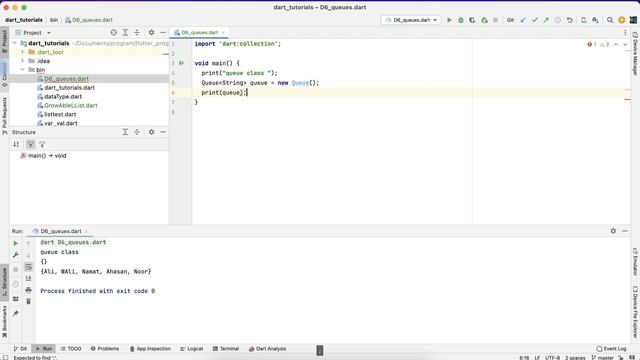Viewport: 640px width, 360px height.
Task: Open the Git tool window tab
Action: (20, 349)
